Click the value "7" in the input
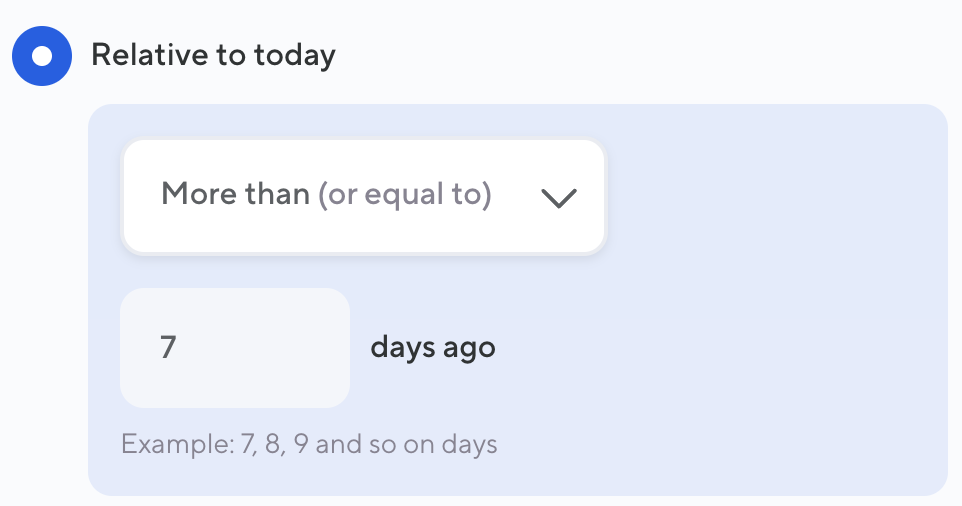Image resolution: width=962 pixels, height=506 pixels. 168,348
